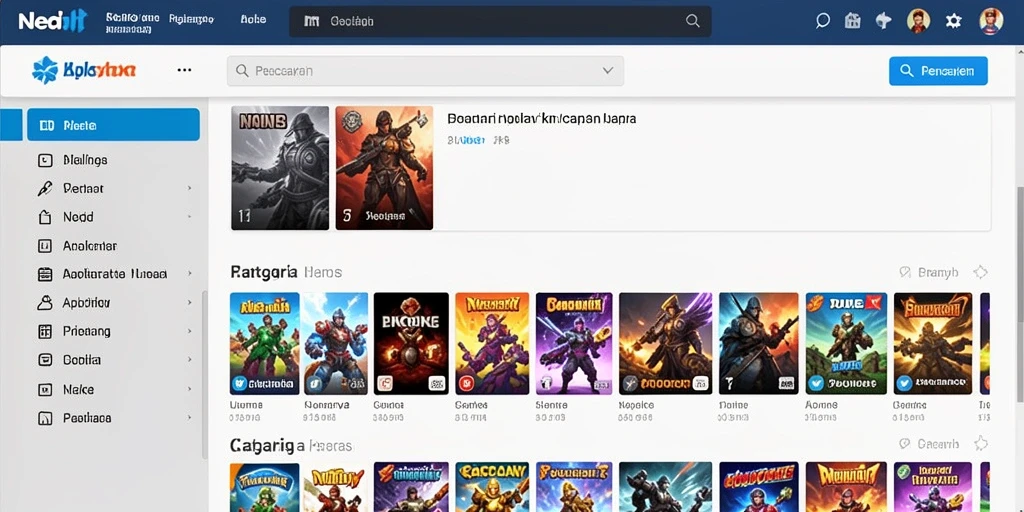The image size is (1024, 512).
Task: Click the person icon next to Apbdrlov
Action: click(x=45, y=303)
